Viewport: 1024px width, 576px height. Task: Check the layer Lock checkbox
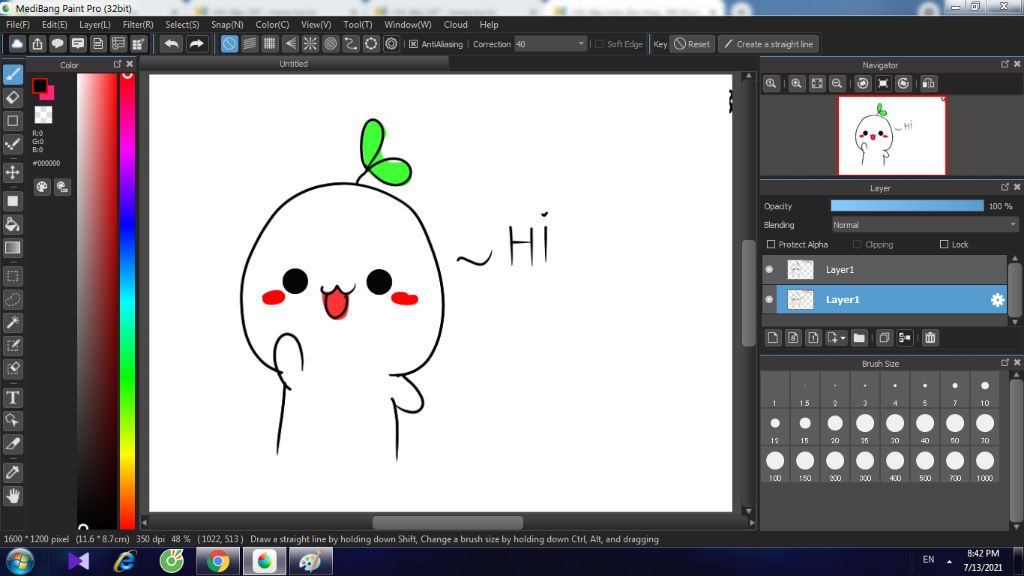[x=944, y=245]
